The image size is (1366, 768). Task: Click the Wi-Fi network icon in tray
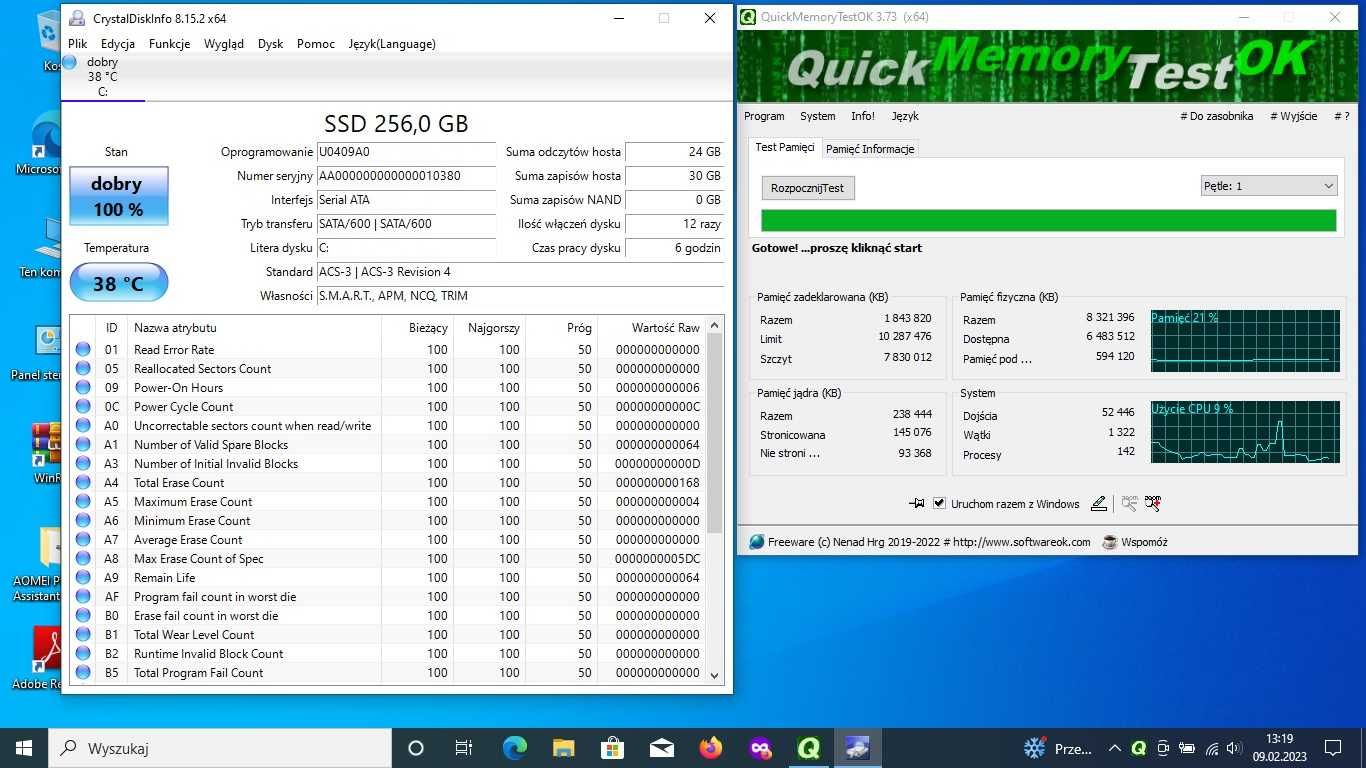(1211, 748)
